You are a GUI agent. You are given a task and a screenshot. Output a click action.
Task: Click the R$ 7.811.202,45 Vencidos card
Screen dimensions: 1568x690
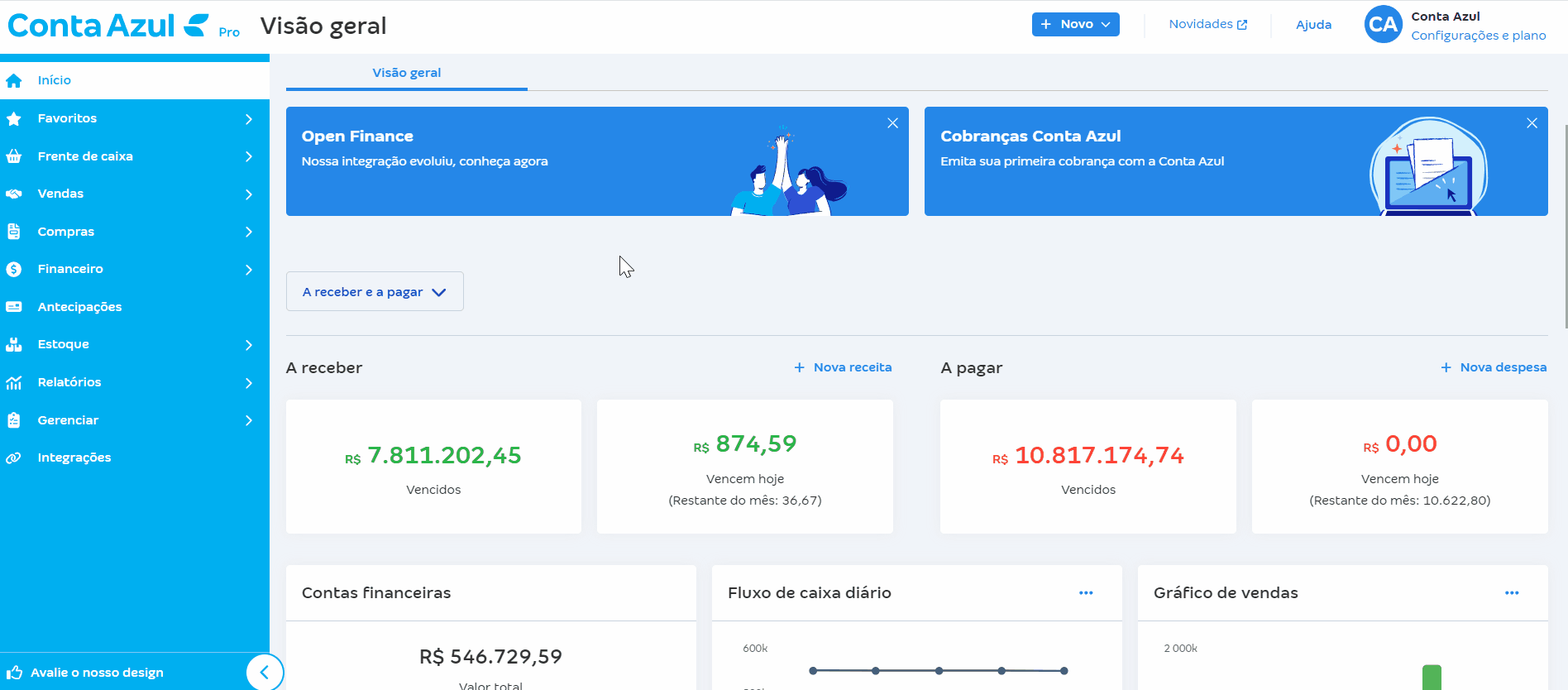[x=433, y=467]
